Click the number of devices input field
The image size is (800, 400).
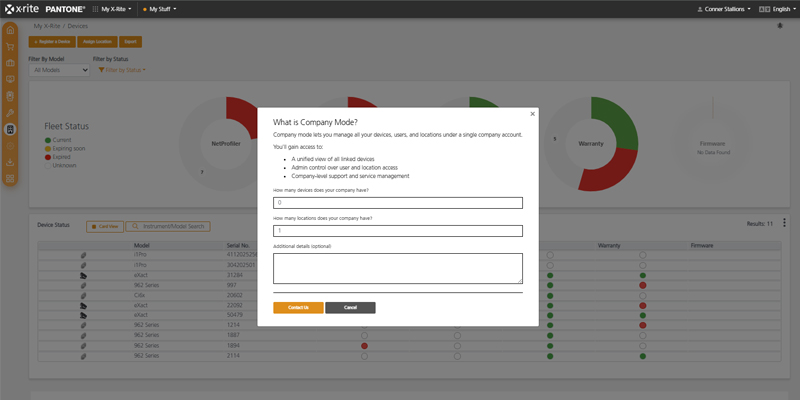click(x=398, y=203)
